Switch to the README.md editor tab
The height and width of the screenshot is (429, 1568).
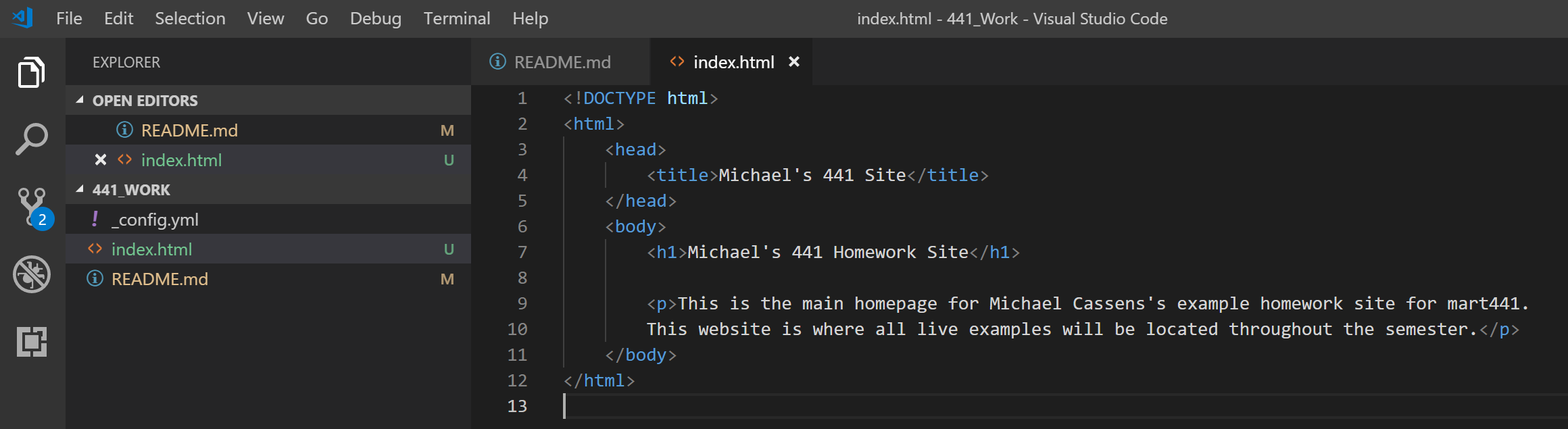click(x=560, y=61)
